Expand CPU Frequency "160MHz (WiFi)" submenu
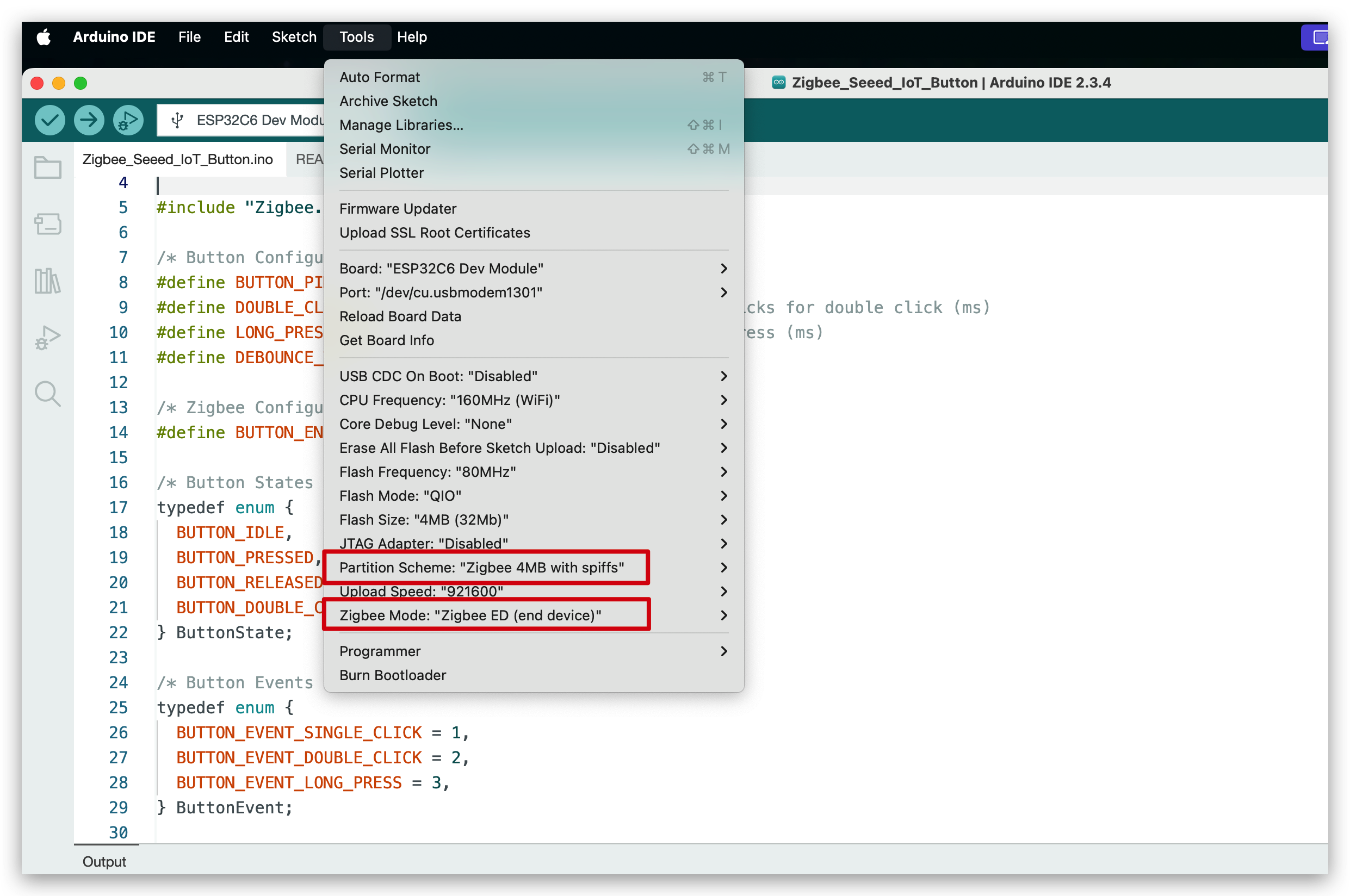The width and height of the screenshot is (1350, 896). click(533, 400)
